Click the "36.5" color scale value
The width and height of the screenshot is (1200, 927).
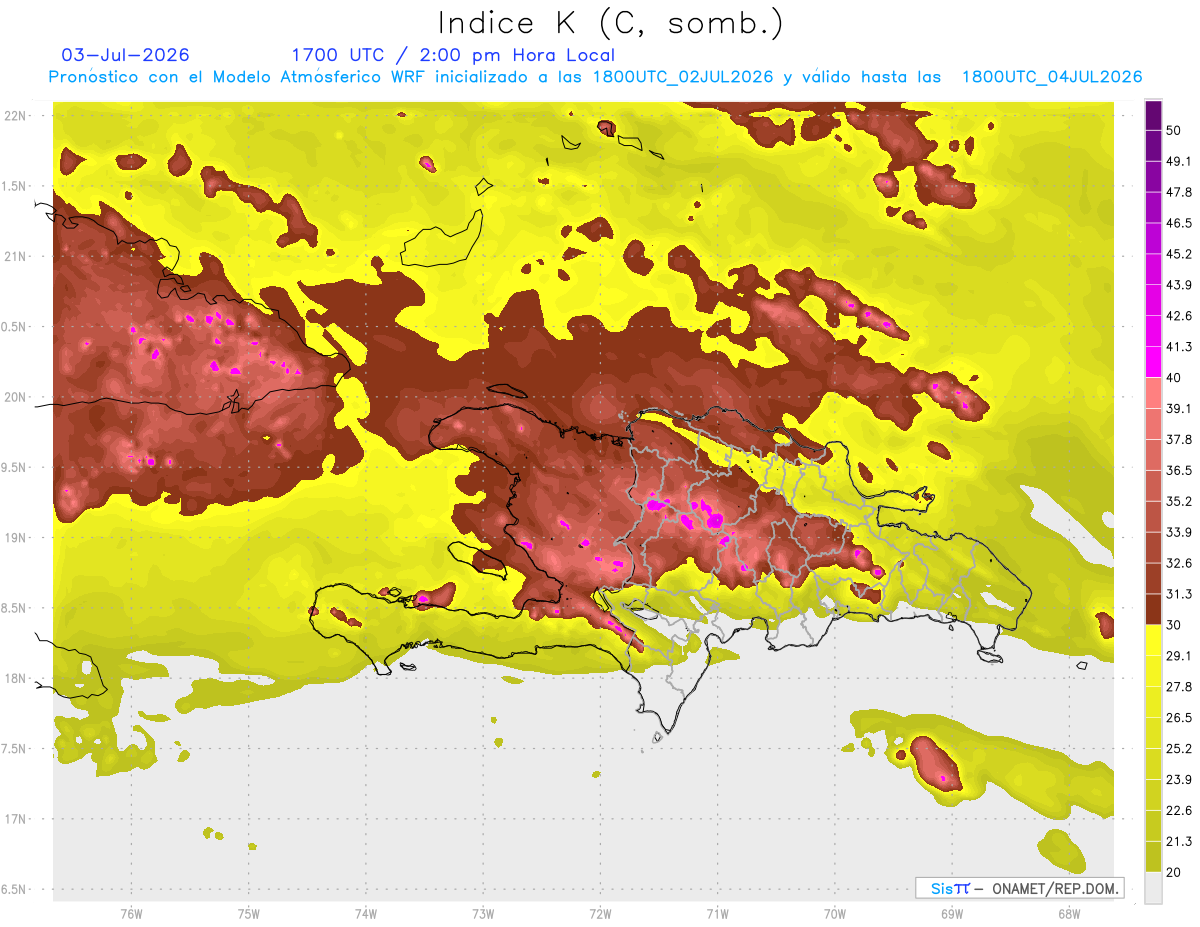(x=1179, y=470)
